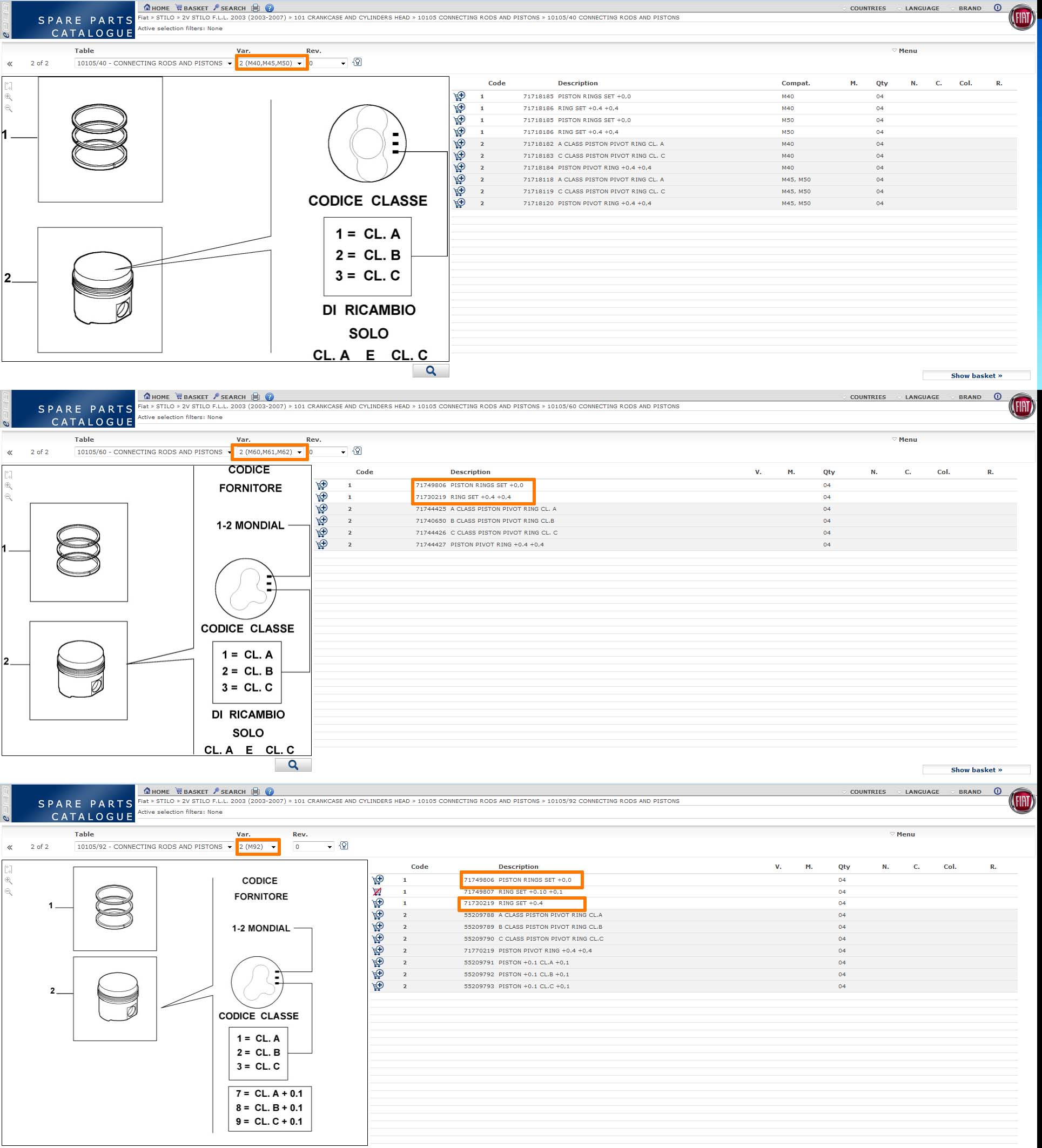Image resolution: width=1042 pixels, height=1148 pixels.
Task: Open Var. dropdown showing 2 (M92)
Action: (258, 847)
